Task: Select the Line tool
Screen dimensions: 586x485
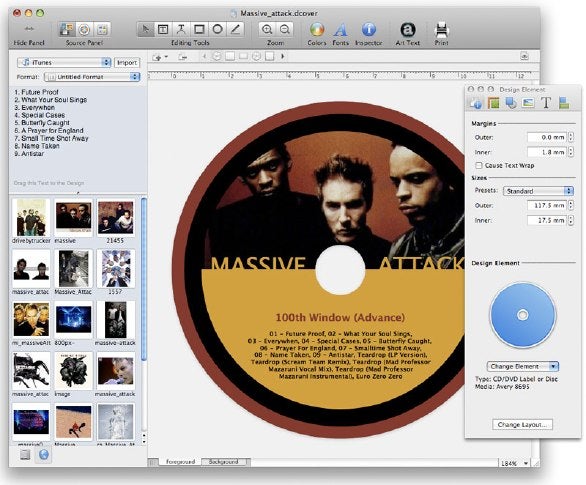Action: (x=235, y=29)
